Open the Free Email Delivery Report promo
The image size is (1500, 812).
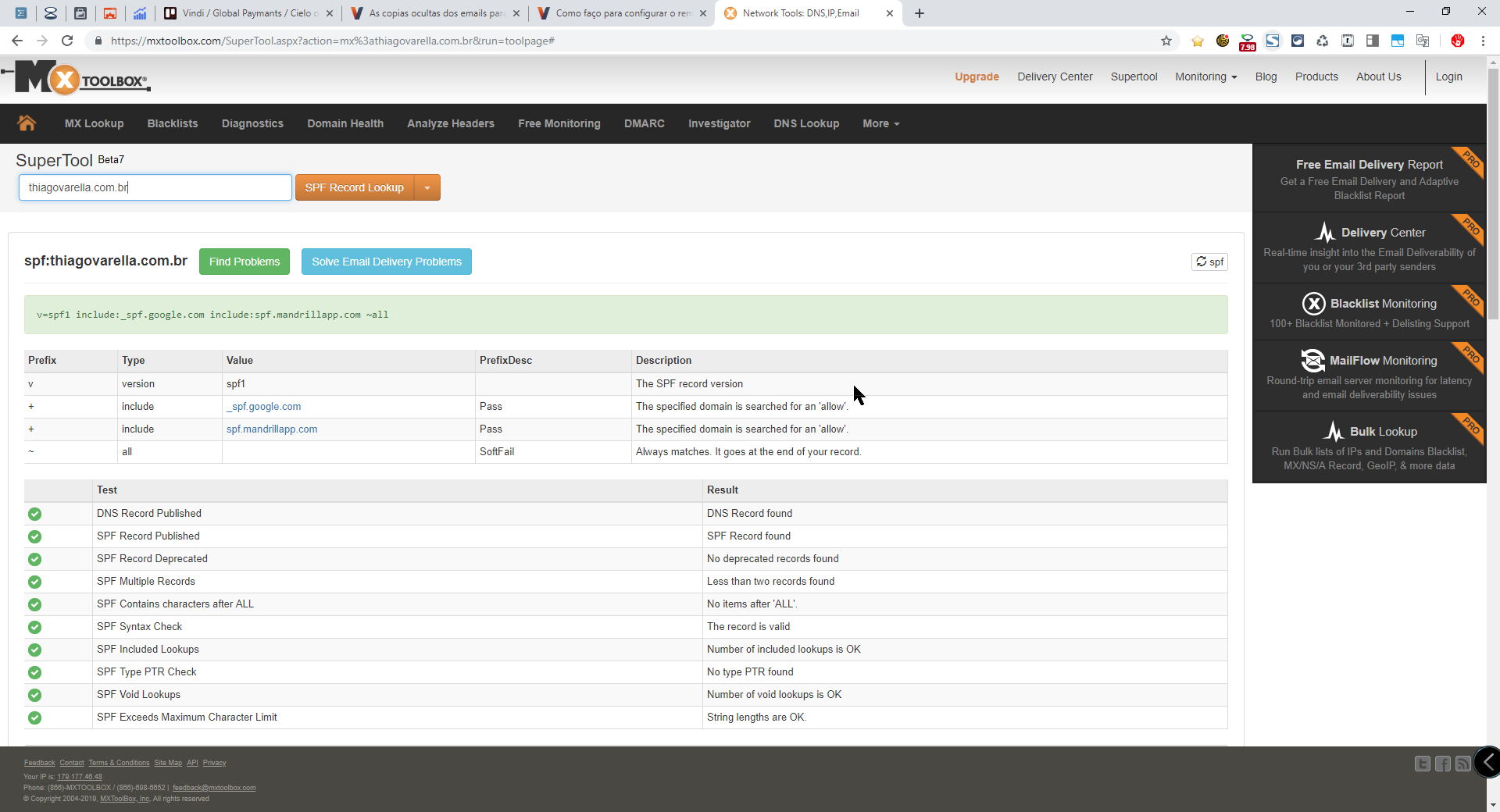click(x=1369, y=179)
